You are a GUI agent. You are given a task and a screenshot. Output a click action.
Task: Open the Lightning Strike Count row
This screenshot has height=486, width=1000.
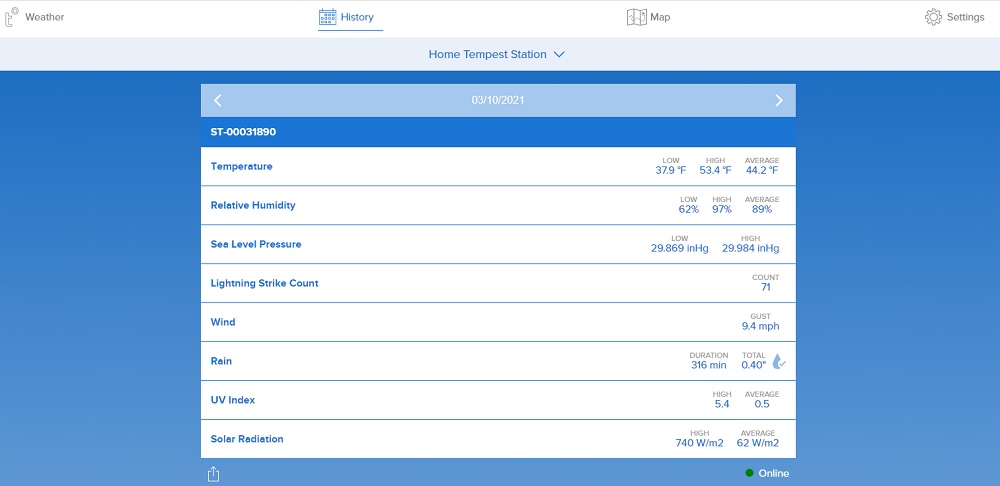coord(498,283)
